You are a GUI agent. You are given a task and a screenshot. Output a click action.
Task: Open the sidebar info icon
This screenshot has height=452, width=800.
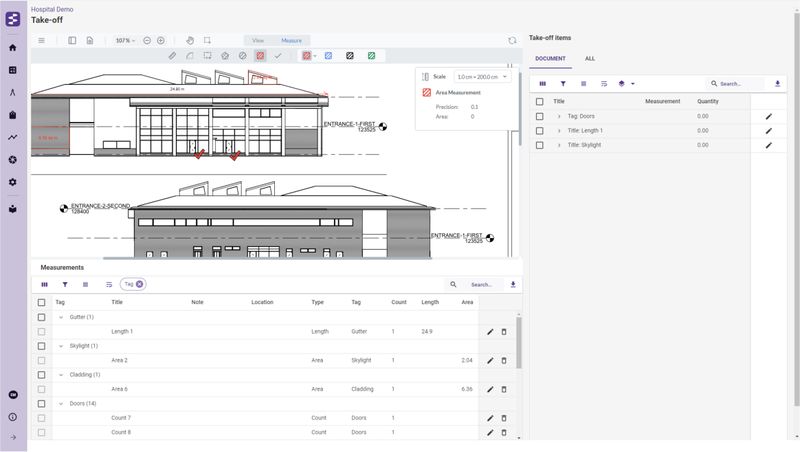click(13, 417)
